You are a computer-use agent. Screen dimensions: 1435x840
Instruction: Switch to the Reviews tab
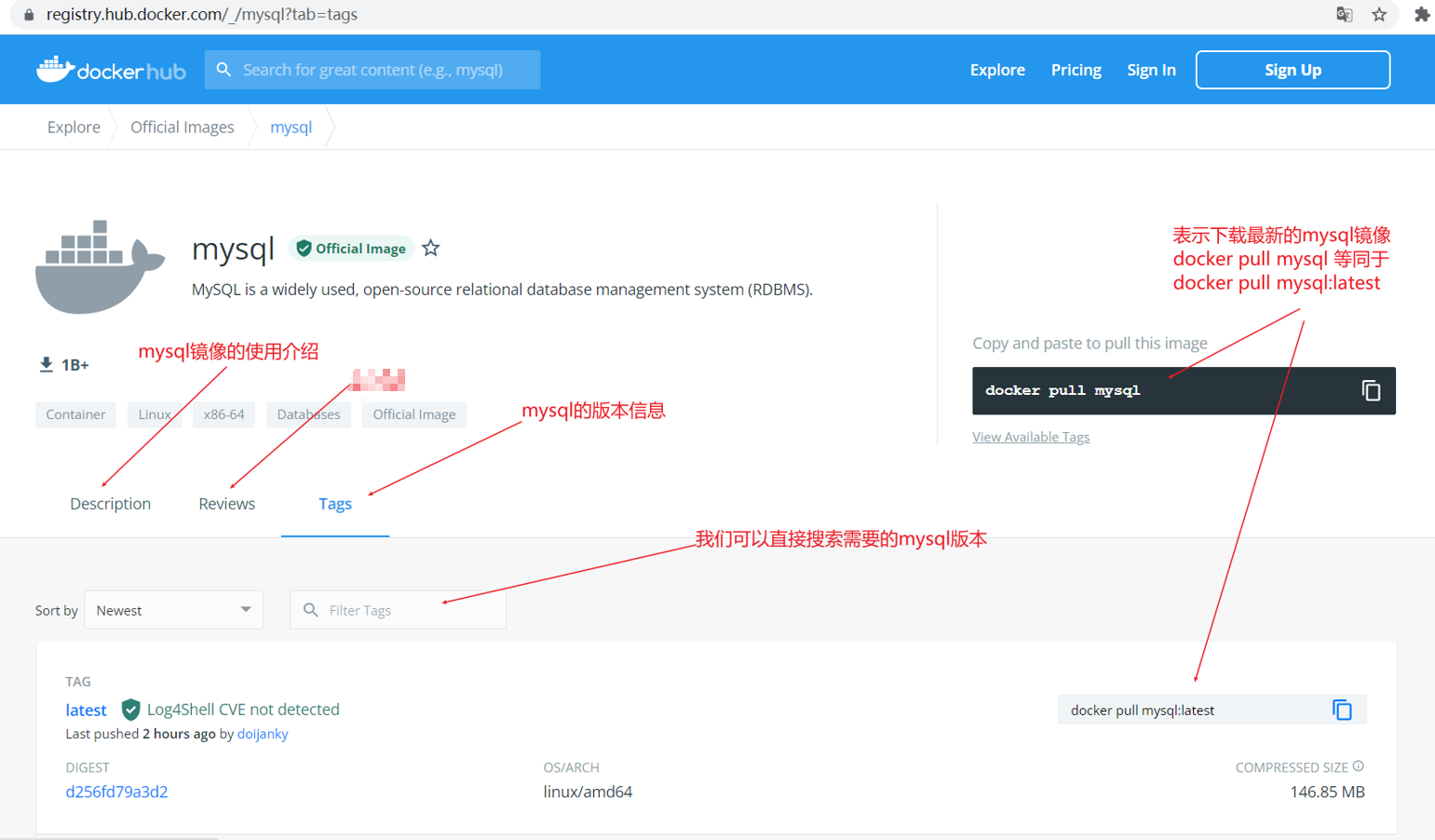(x=226, y=504)
